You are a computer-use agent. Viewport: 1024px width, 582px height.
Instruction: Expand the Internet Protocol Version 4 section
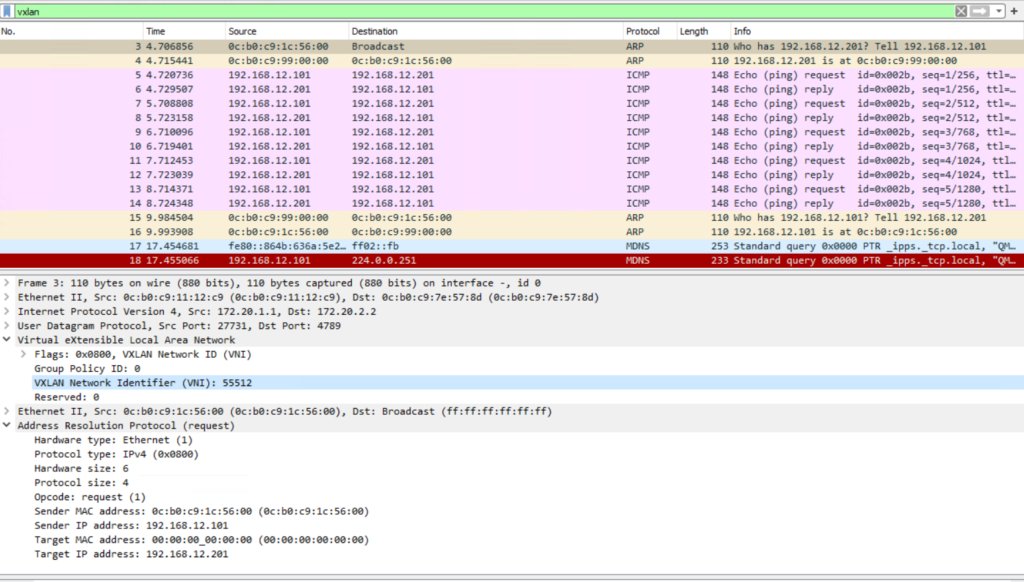pyautogui.click(x=8, y=311)
